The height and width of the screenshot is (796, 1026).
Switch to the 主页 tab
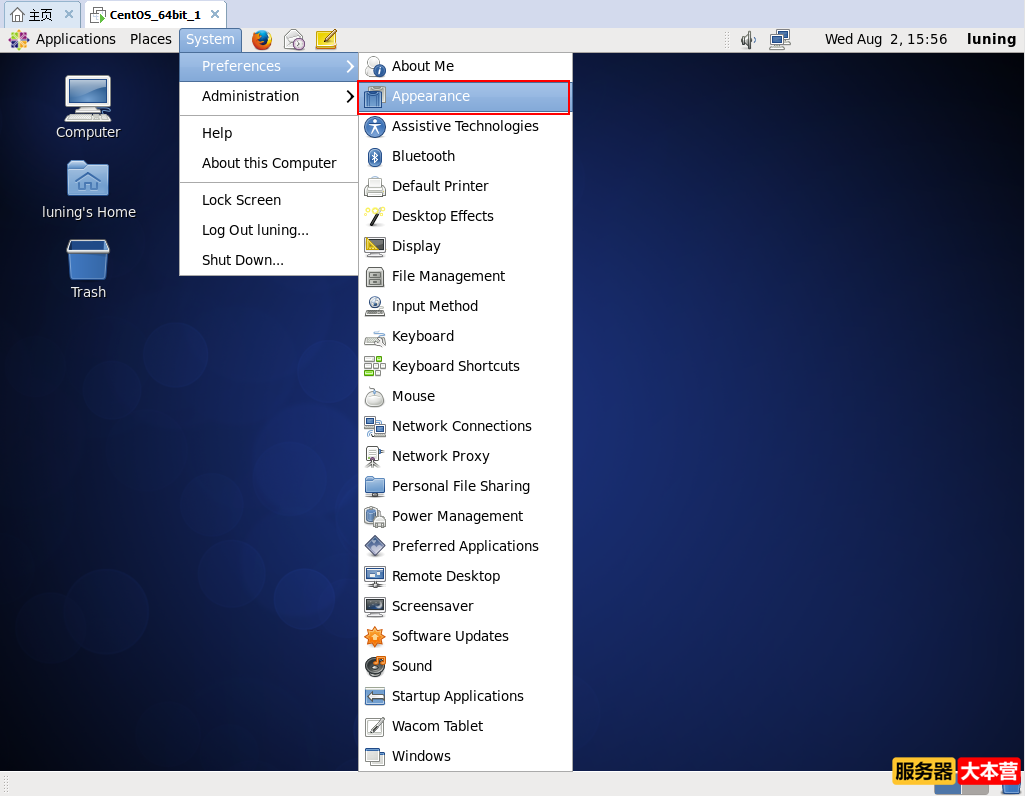click(x=33, y=15)
